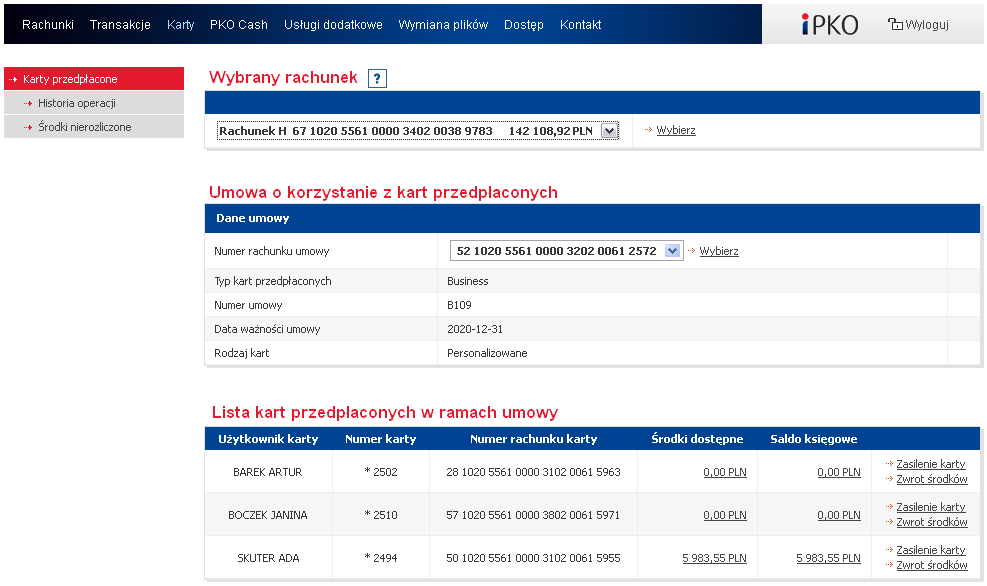Open Środki dostępne 0,00 PLN for BOCZEK JANINA
Image resolution: width=987 pixels, height=586 pixels.
pyautogui.click(x=725, y=515)
